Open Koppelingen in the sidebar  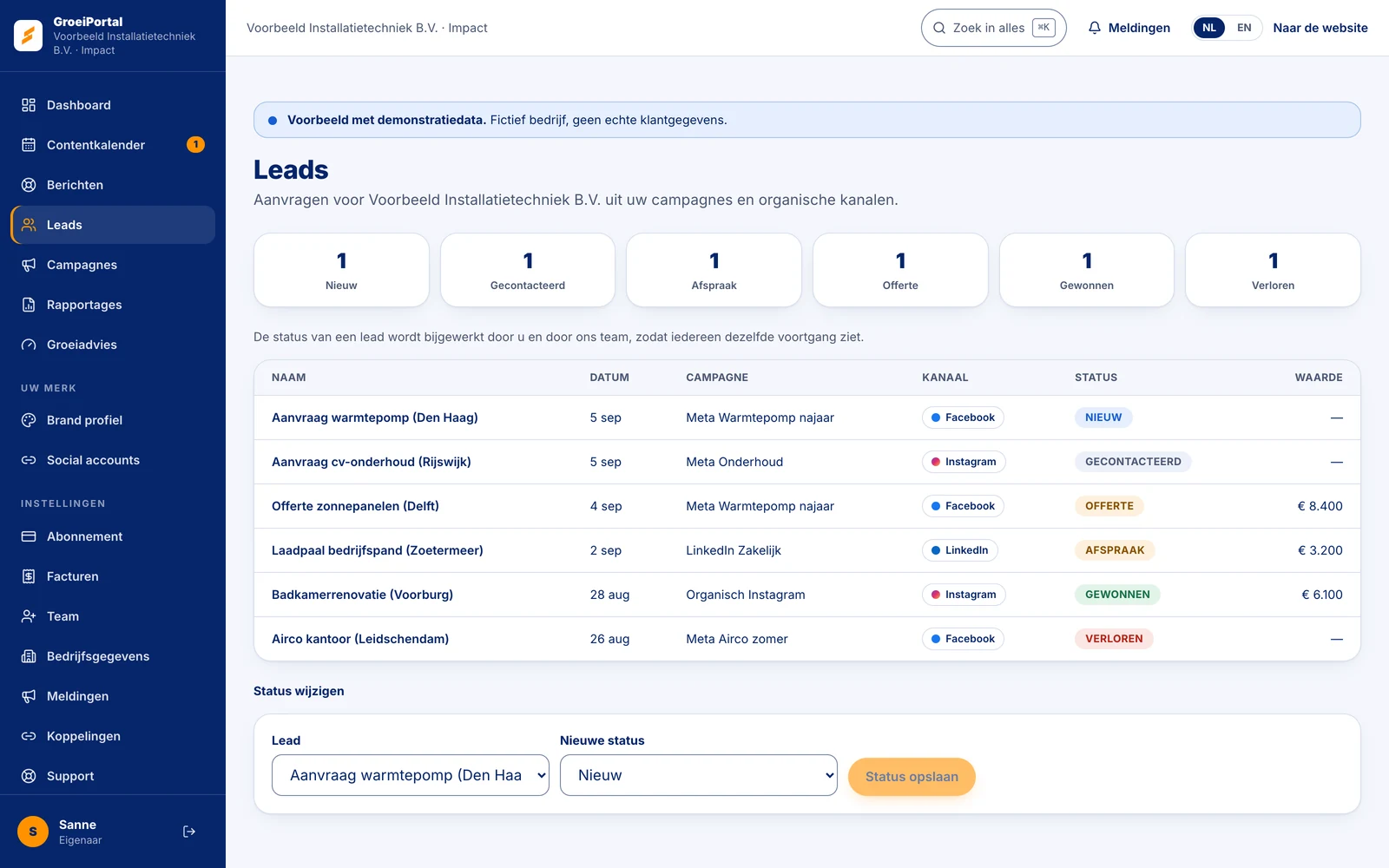tap(113, 736)
